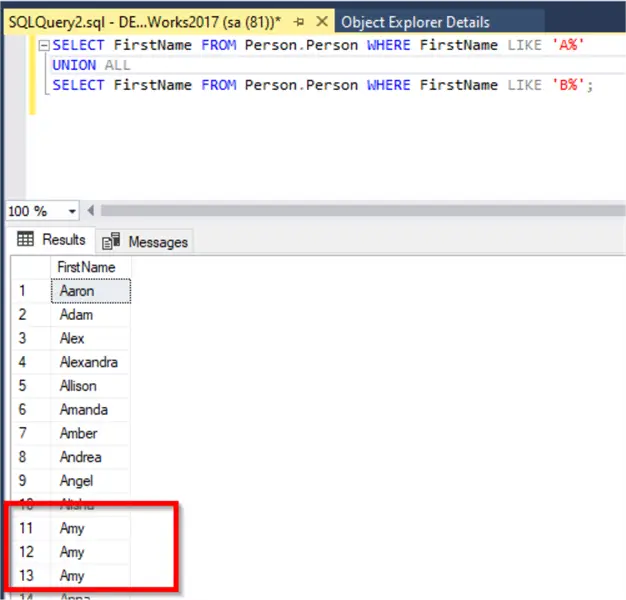Click the FirstName column header
This screenshot has height=600, width=626.
pyautogui.click(x=89, y=267)
